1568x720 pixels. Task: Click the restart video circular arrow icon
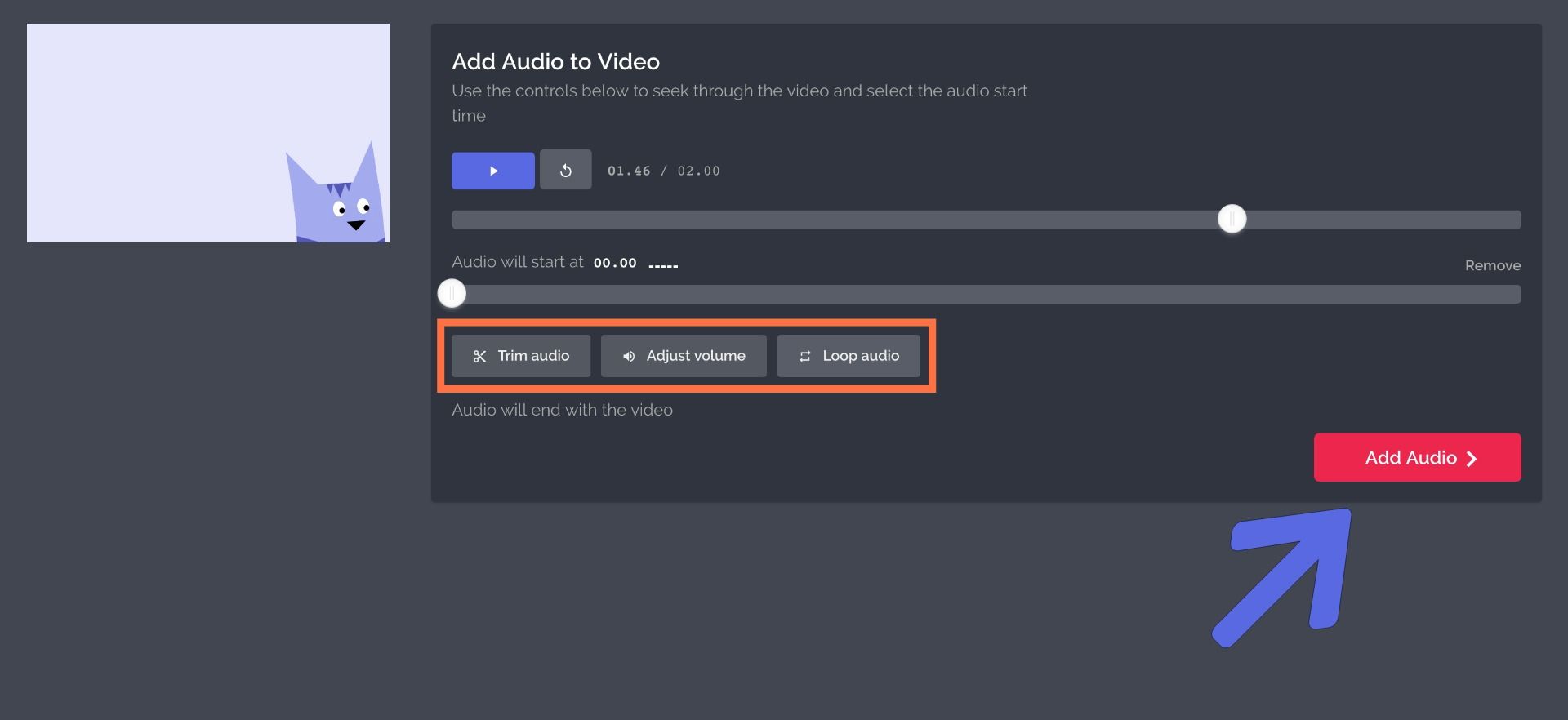click(x=565, y=171)
